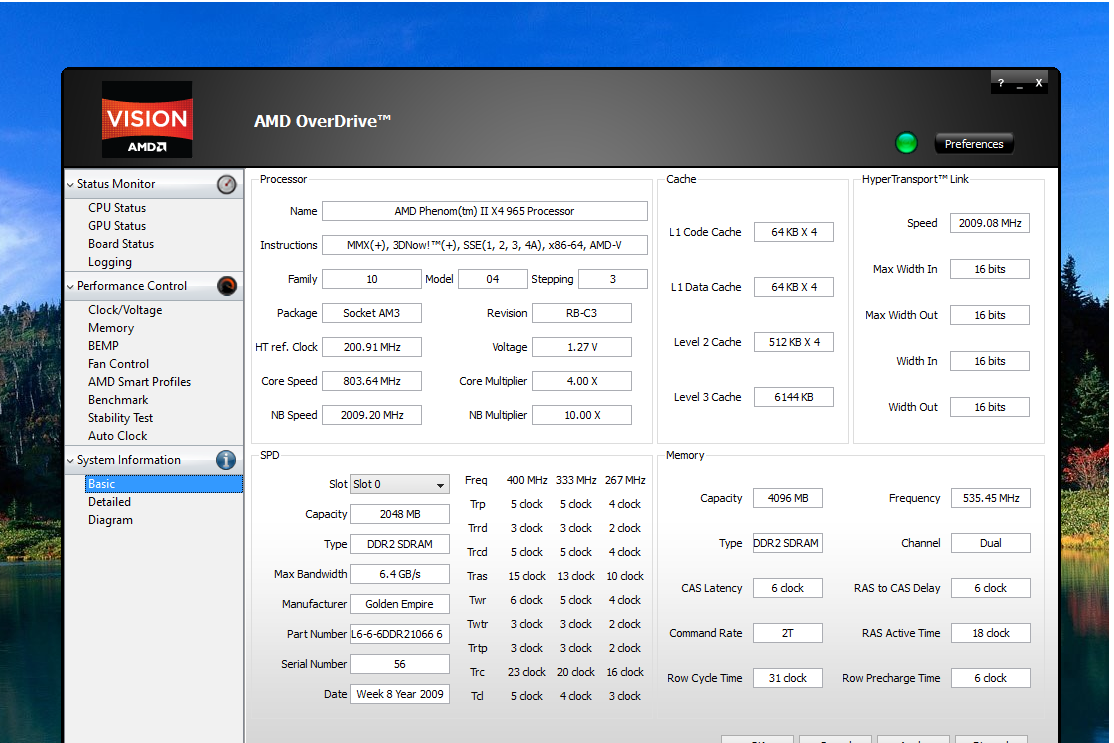Image resolution: width=1114 pixels, height=743 pixels.
Task: Open AMD Smart Profiles
Action: point(139,382)
